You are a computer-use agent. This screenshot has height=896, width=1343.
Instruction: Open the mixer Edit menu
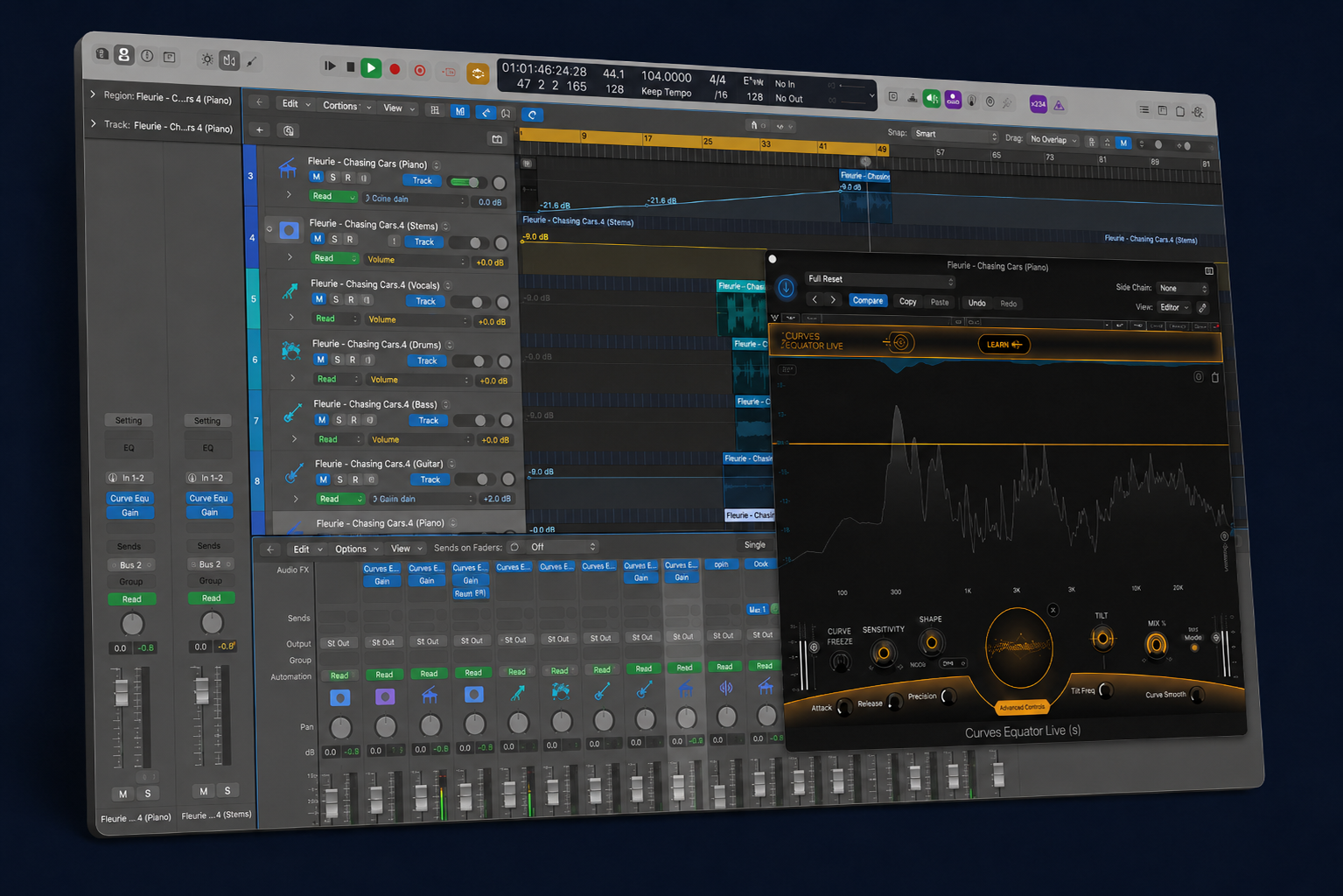306,549
